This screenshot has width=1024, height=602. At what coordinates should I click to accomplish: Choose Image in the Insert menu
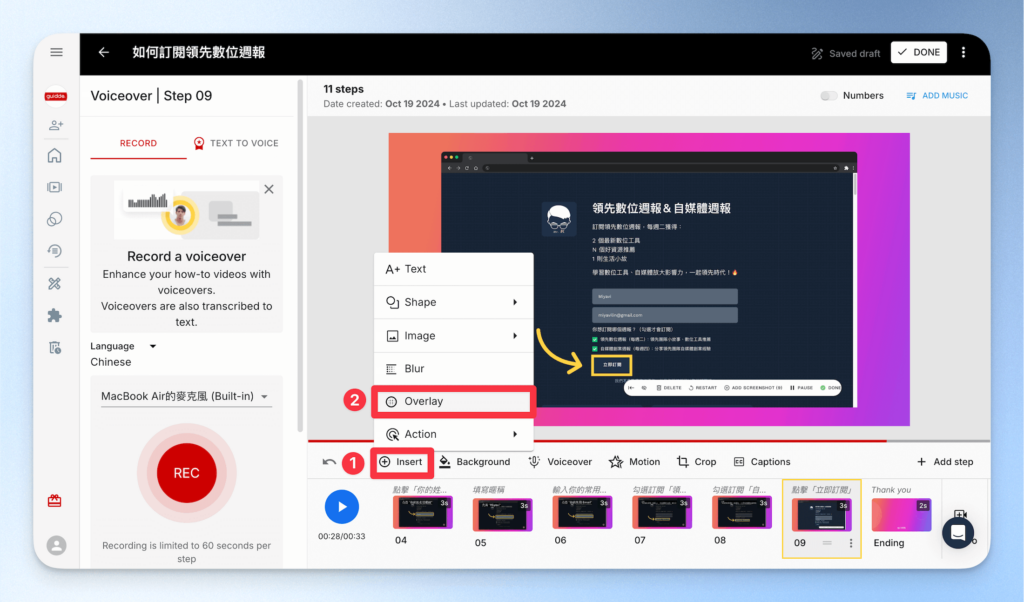453,336
